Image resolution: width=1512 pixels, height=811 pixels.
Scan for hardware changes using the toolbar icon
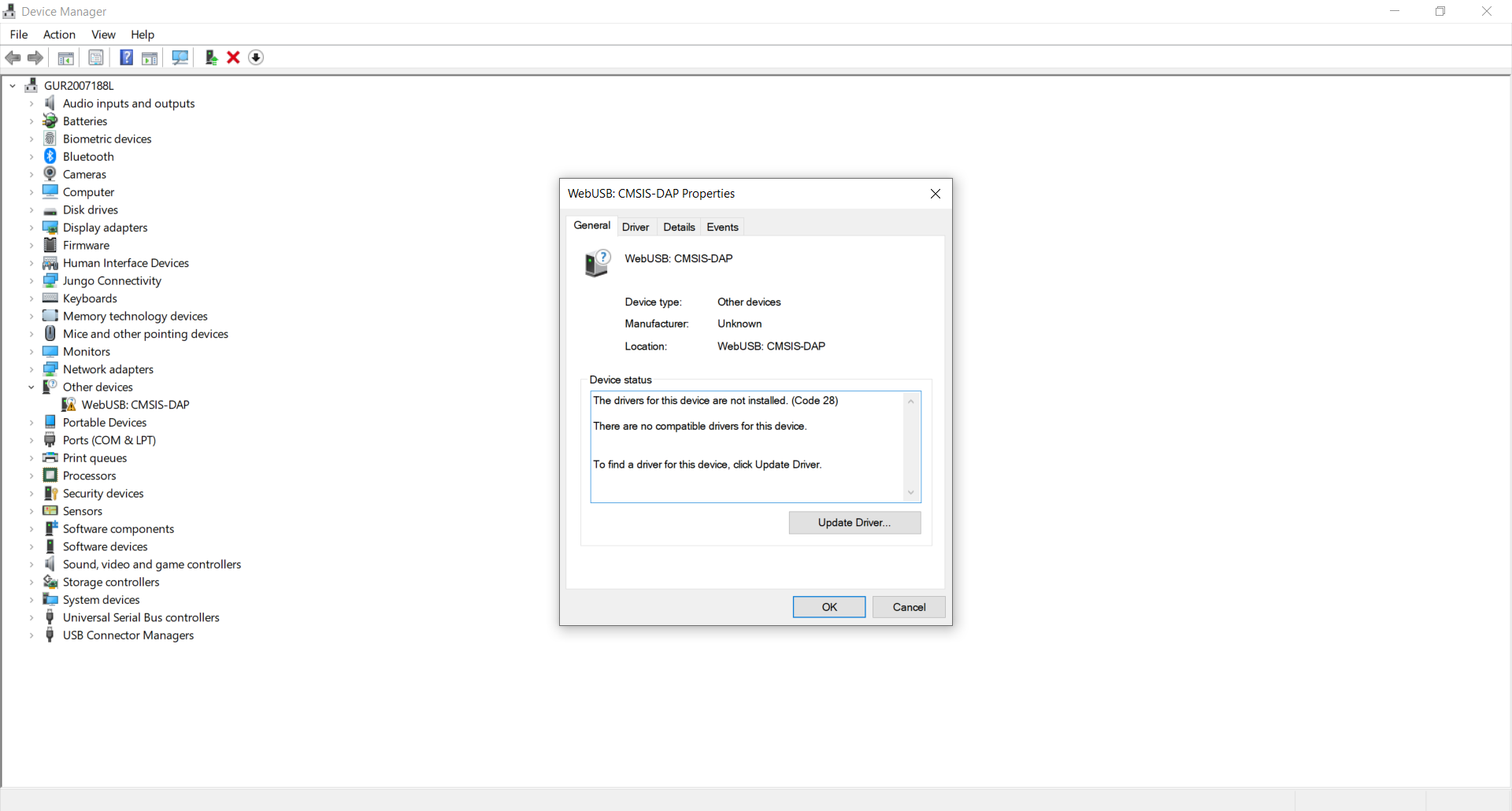pos(180,57)
